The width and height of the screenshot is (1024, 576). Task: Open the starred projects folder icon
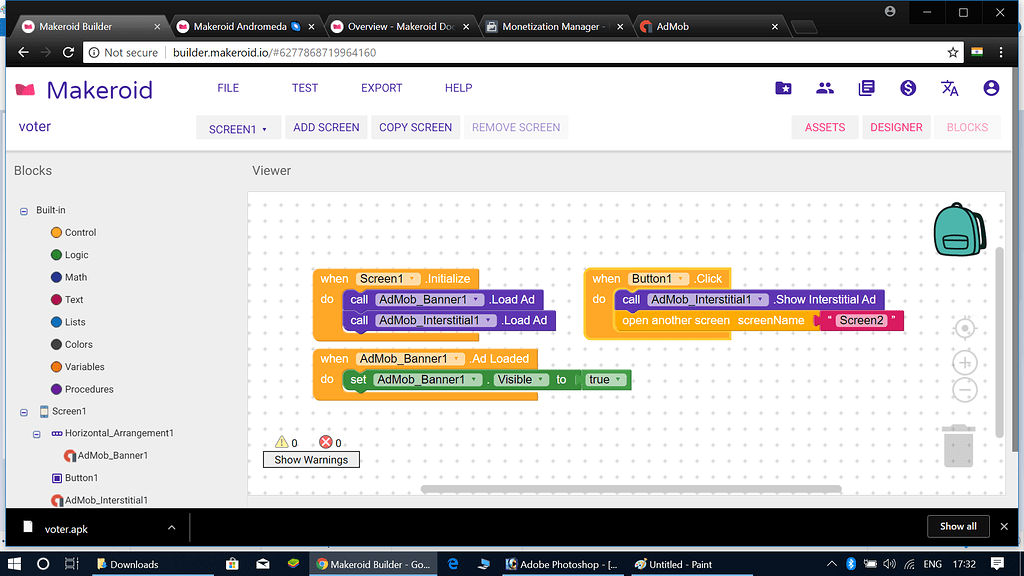coord(784,88)
